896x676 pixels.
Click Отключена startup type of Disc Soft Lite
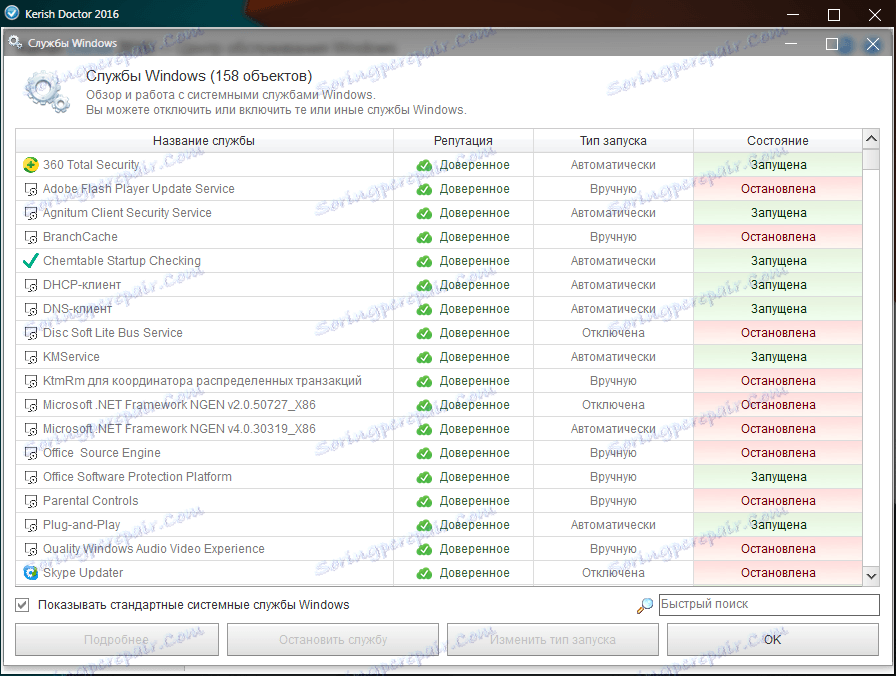[x=613, y=333]
